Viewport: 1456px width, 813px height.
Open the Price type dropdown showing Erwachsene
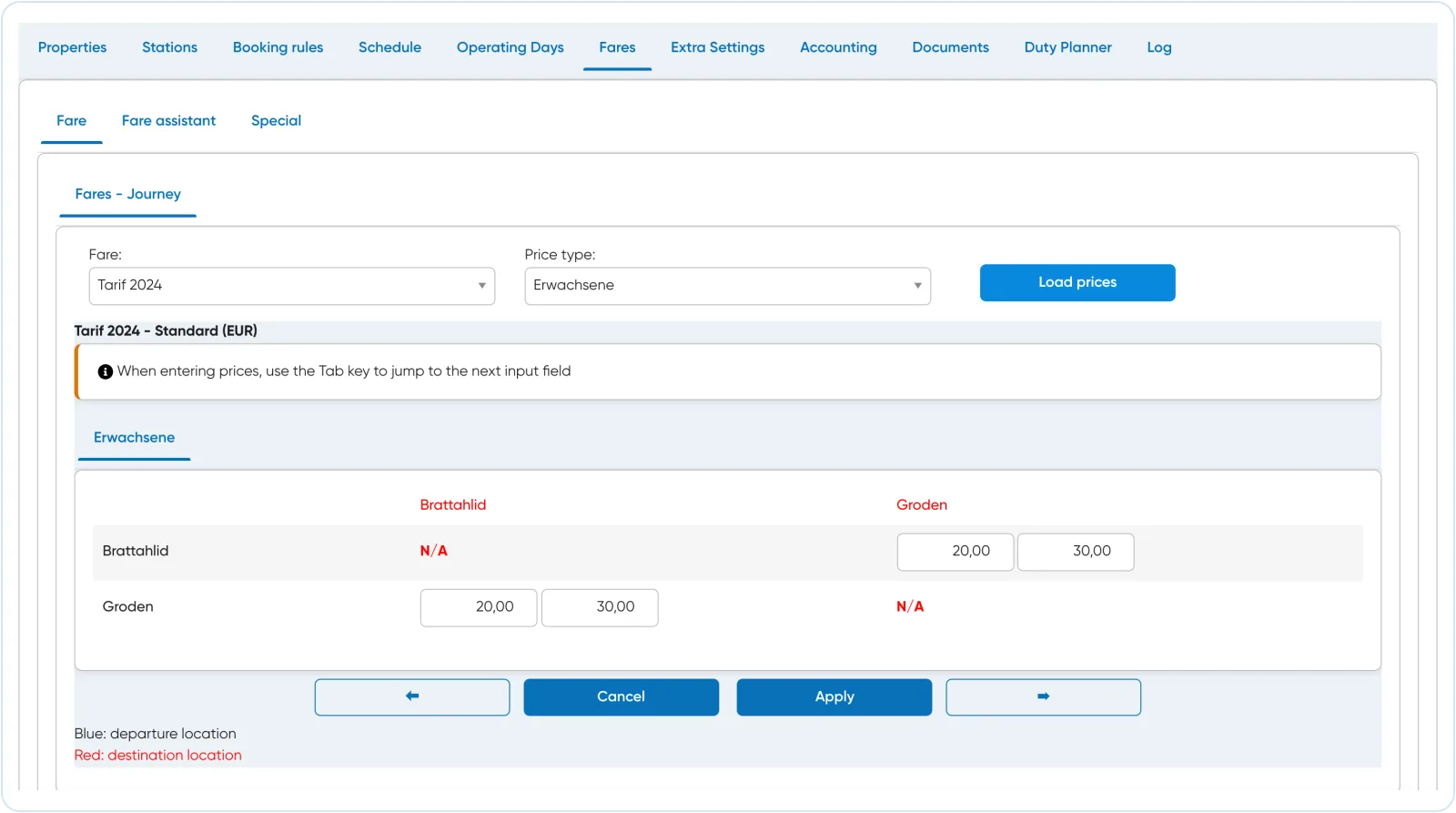point(727,286)
